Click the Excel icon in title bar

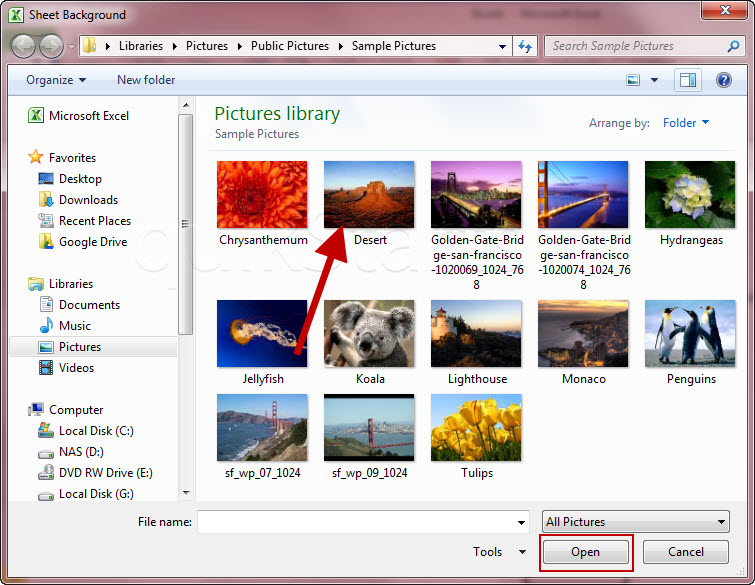[16, 14]
